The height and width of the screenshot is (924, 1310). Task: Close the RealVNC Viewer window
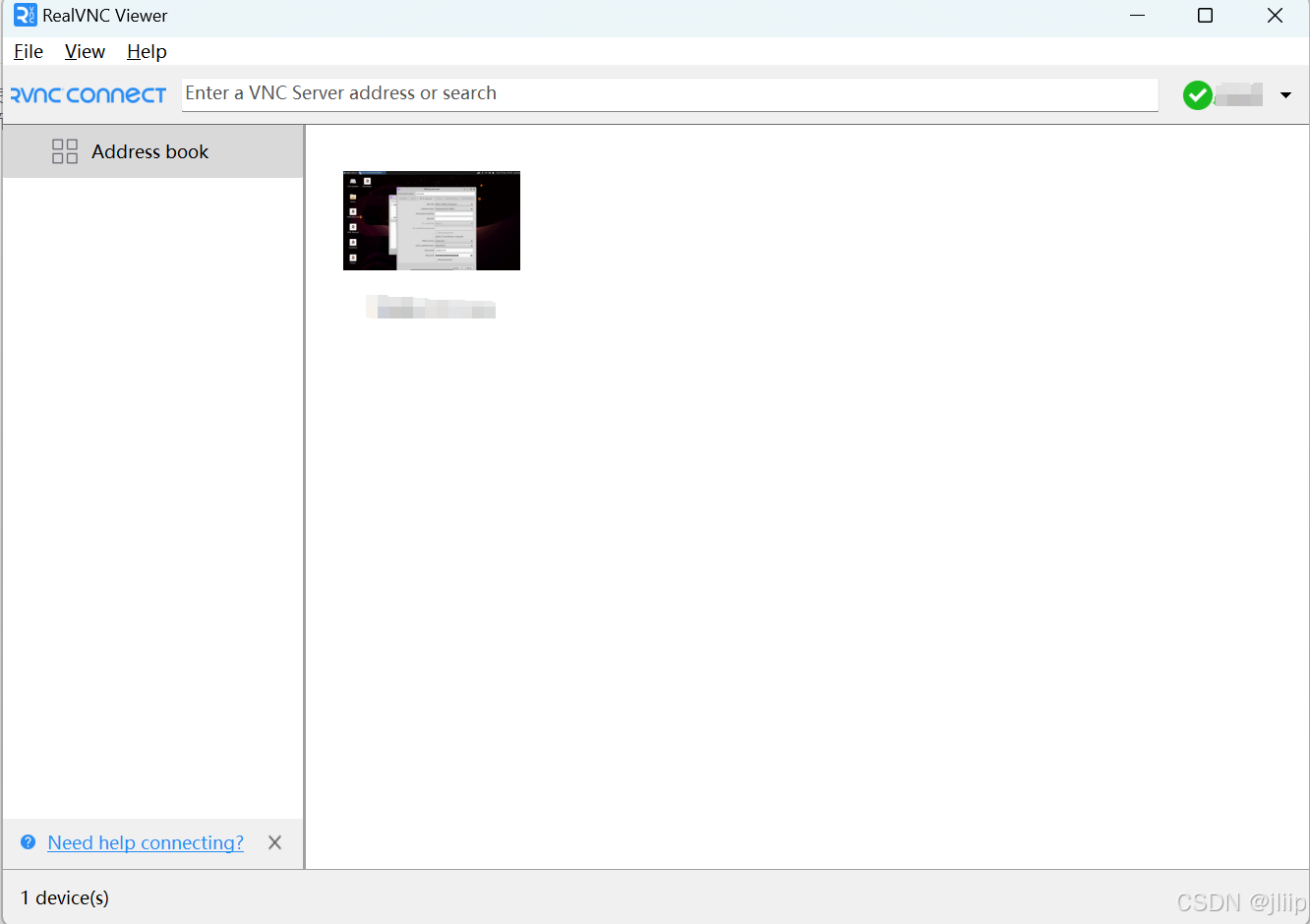1275,16
